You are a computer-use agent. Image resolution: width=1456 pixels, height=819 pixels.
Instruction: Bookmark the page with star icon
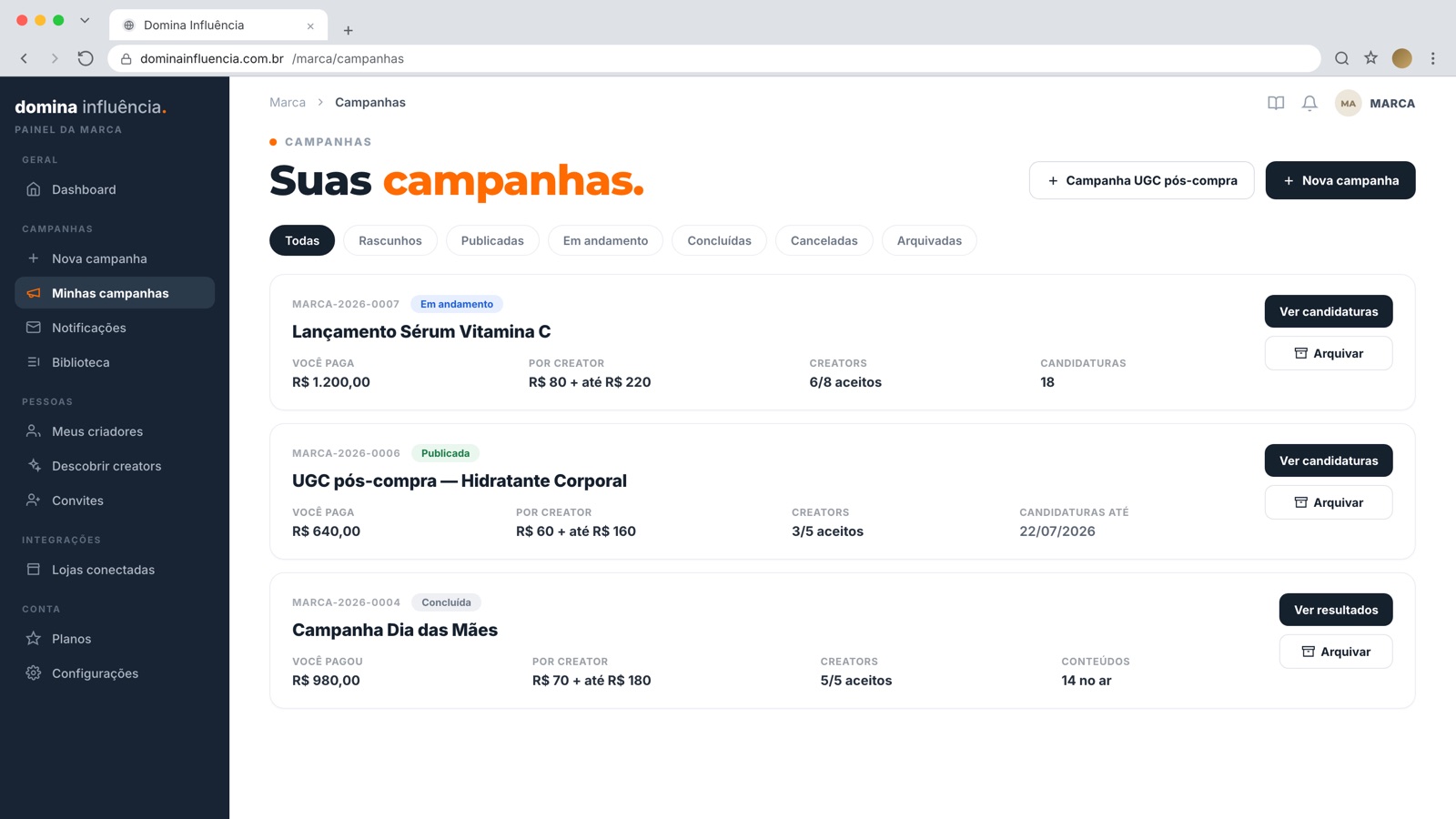(x=1371, y=58)
